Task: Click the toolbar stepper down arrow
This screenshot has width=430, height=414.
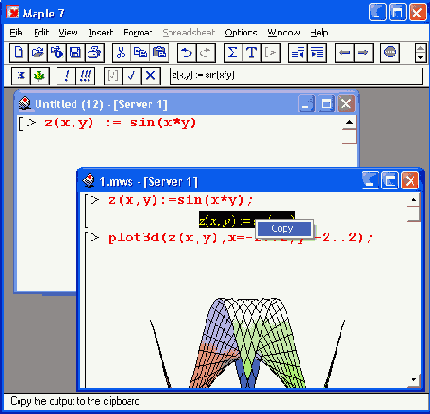Action: pyautogui.click(x=421, y=57)
